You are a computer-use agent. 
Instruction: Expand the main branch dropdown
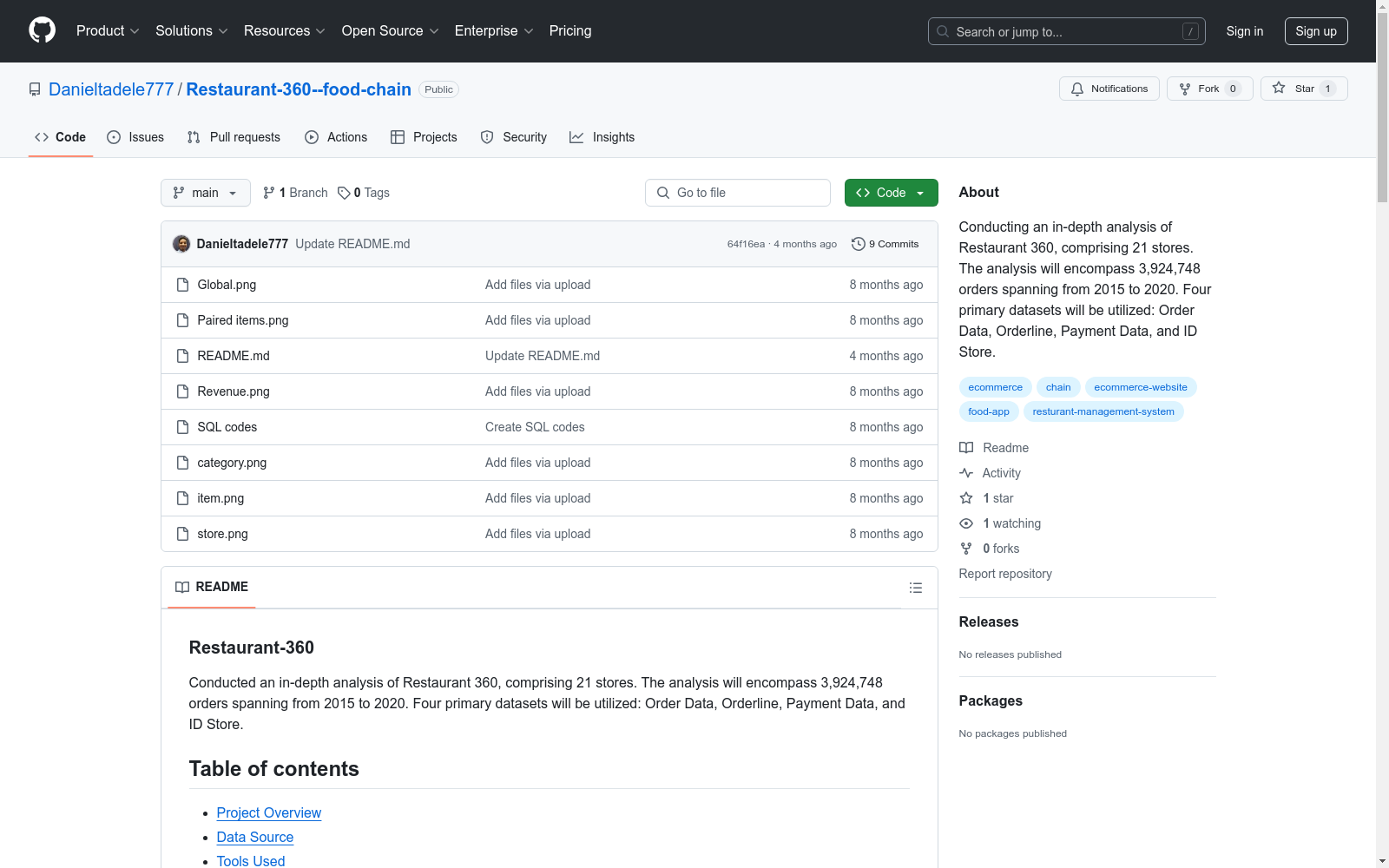(205, 193)
